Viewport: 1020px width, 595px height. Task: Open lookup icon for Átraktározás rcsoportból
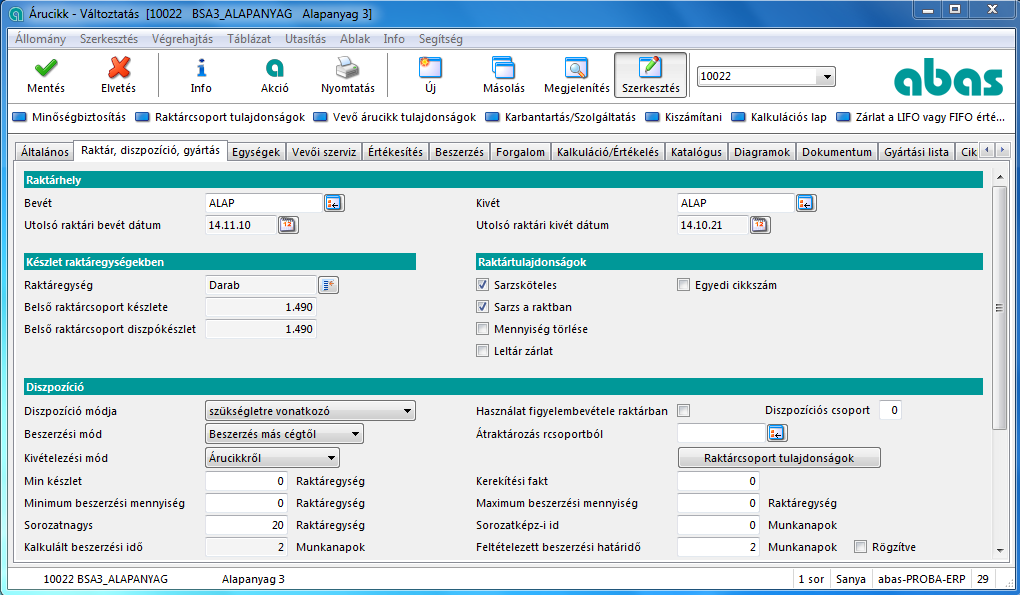(x=777, y=433)
